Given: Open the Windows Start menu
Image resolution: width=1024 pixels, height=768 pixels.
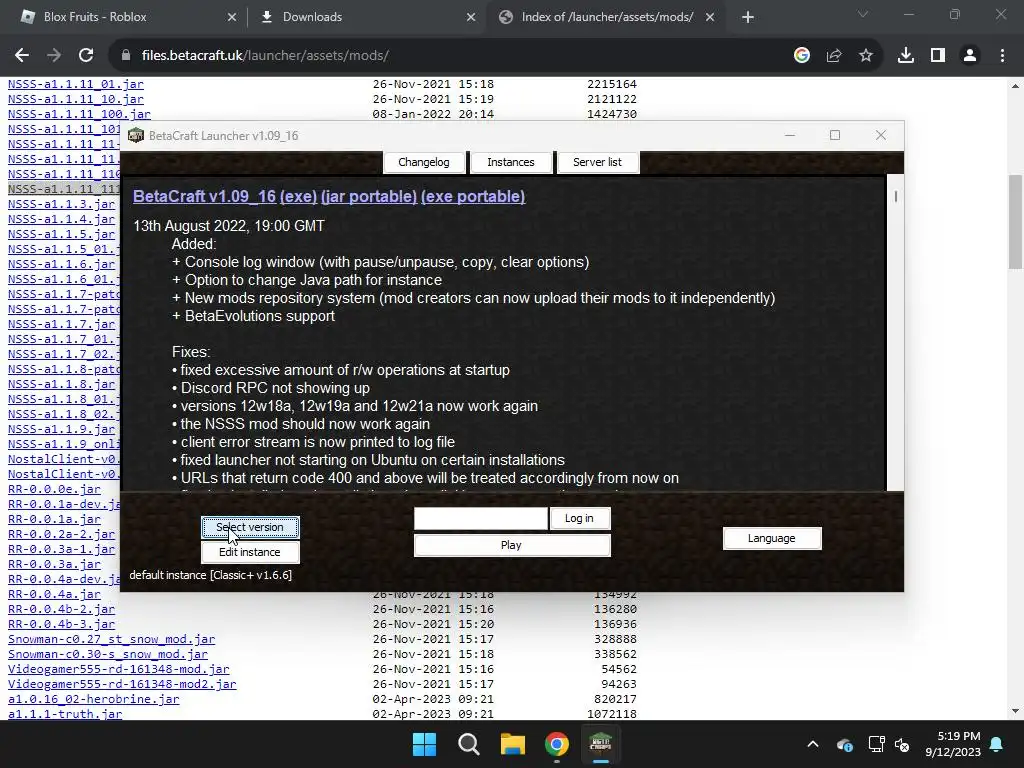Looking at the screenshot, I should tap(424, 744).
